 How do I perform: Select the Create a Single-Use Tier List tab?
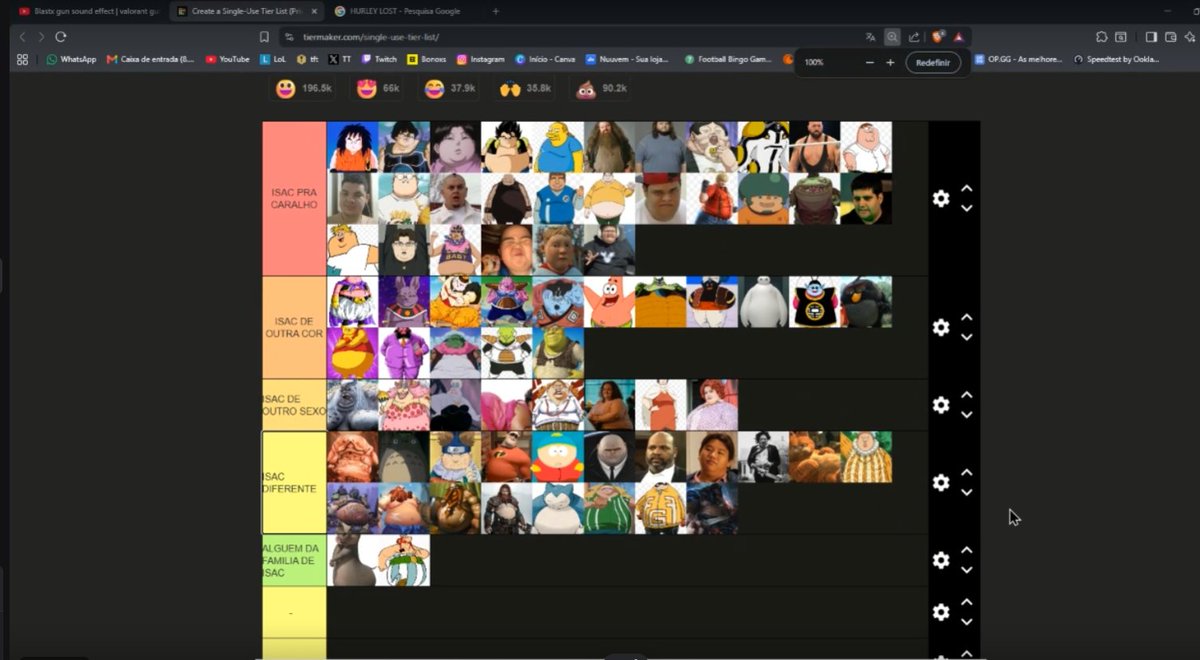[247, 11]
